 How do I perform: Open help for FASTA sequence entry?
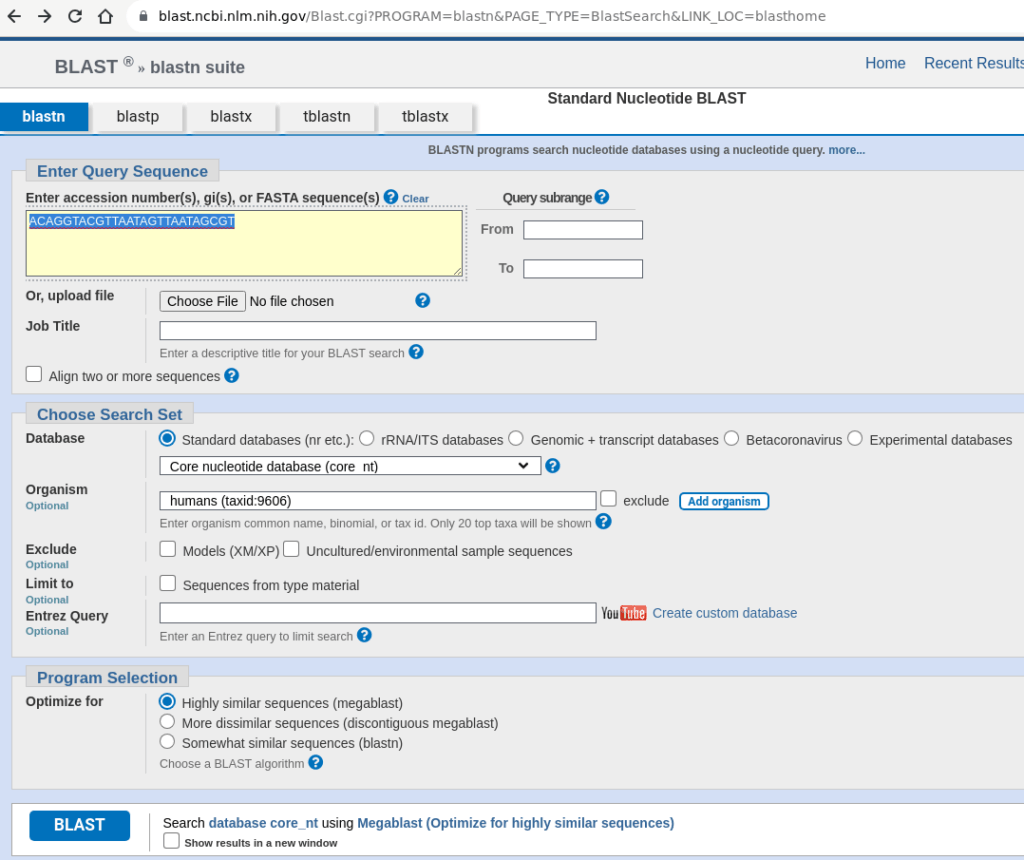pyautogui.click(x=391, y=197)
